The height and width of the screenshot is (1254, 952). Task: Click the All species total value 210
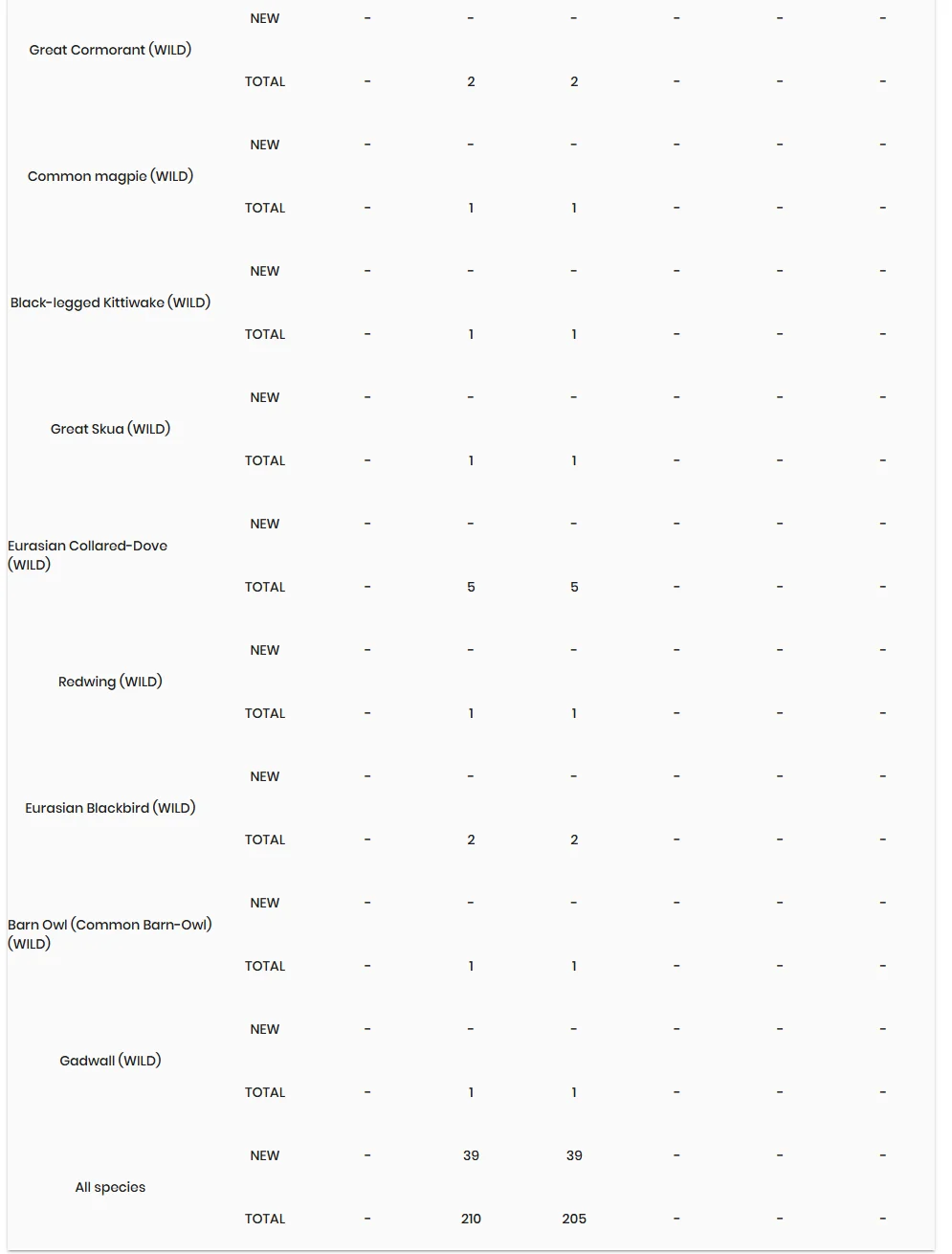click(471, 1219)
